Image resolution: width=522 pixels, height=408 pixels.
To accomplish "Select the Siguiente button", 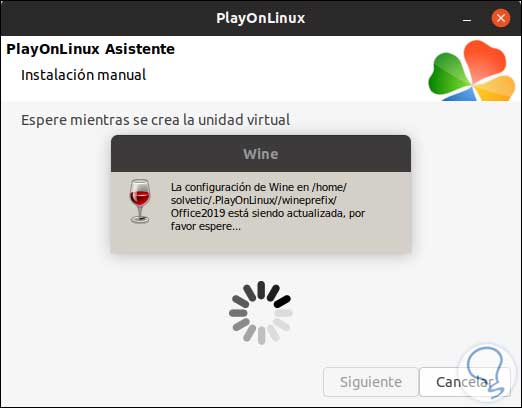I will click(x=371, y=382).
